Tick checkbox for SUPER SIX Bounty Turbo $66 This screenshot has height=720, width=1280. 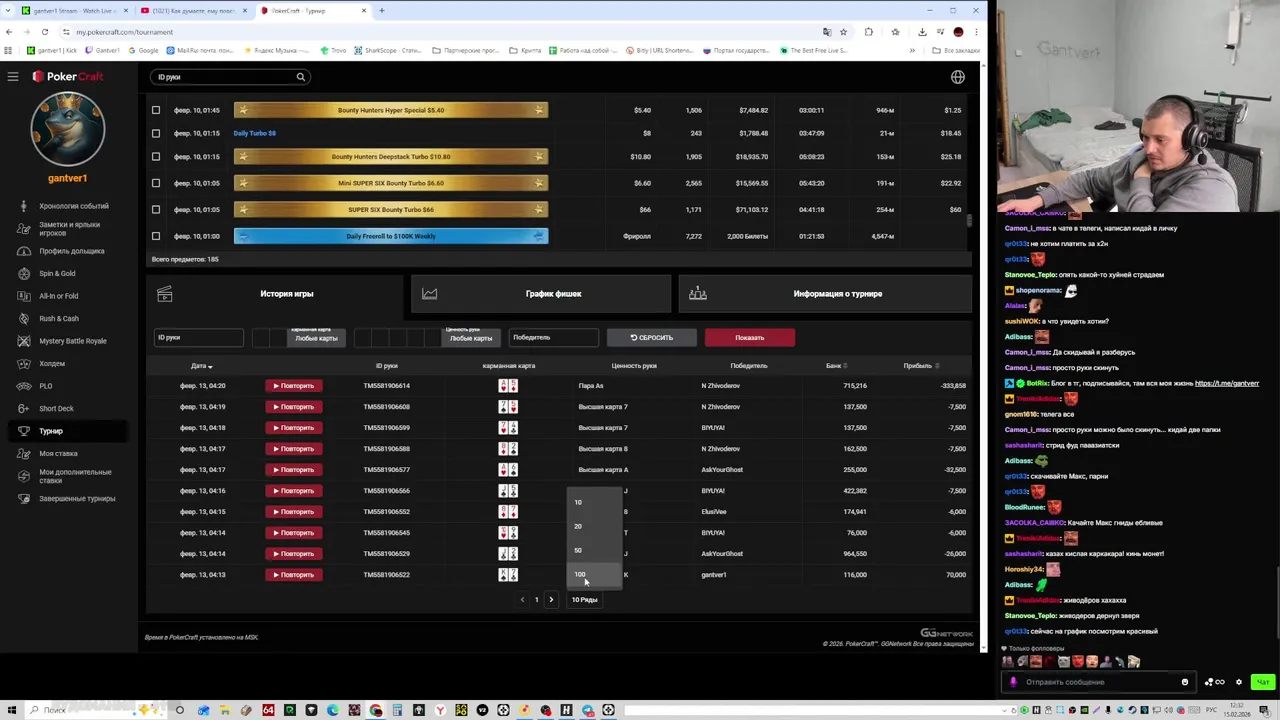pyautogui.click(x=155, y=209)
